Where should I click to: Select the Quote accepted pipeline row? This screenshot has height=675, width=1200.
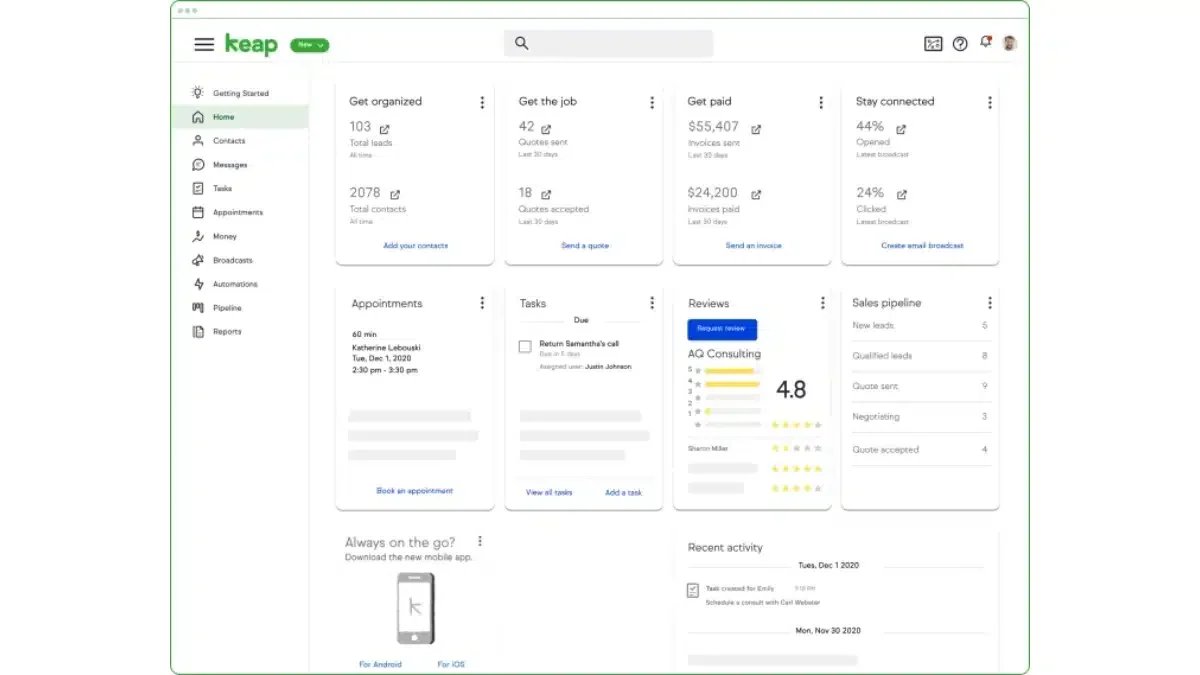[920, 450]
